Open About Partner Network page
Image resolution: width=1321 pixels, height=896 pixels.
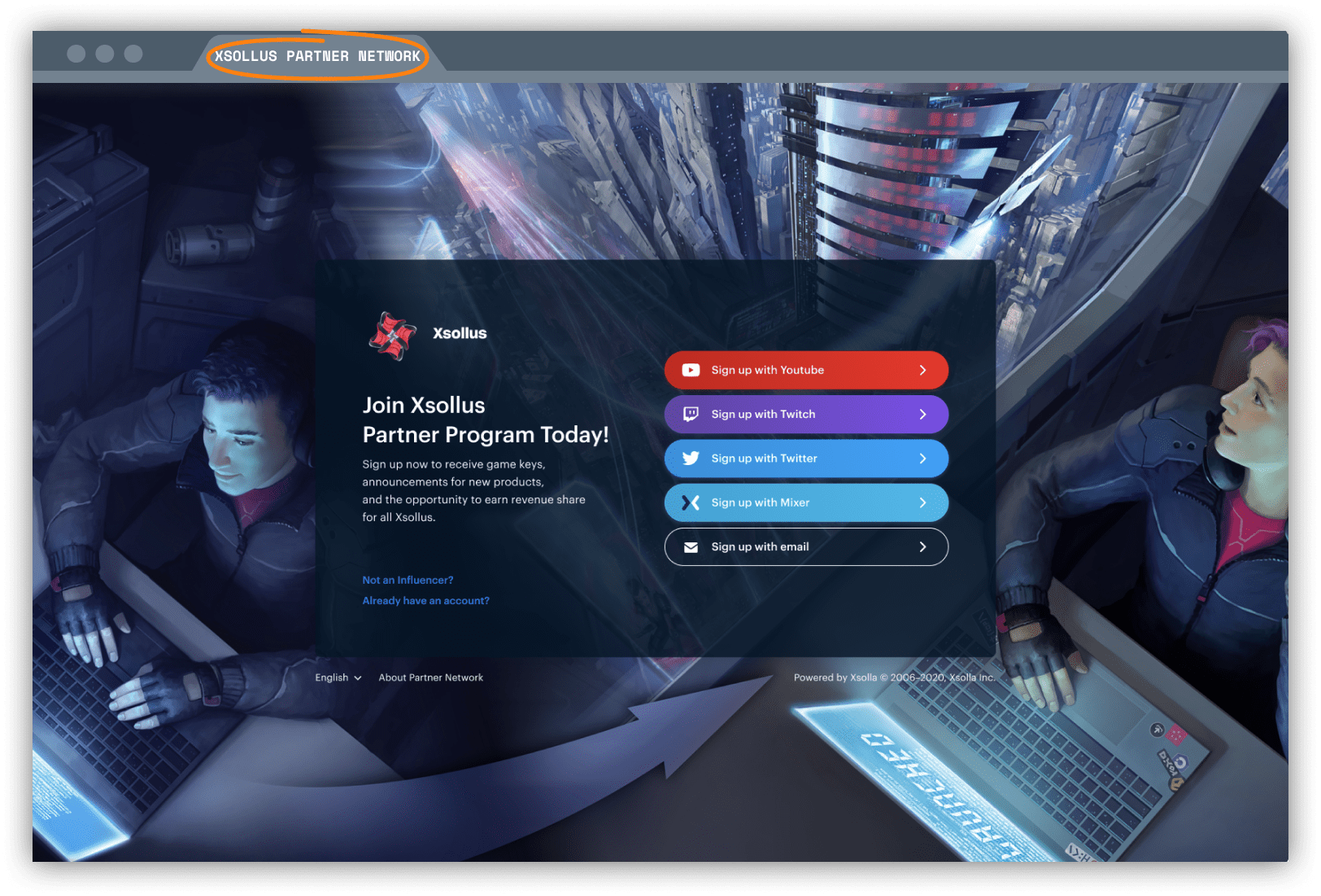coord(430,677)
